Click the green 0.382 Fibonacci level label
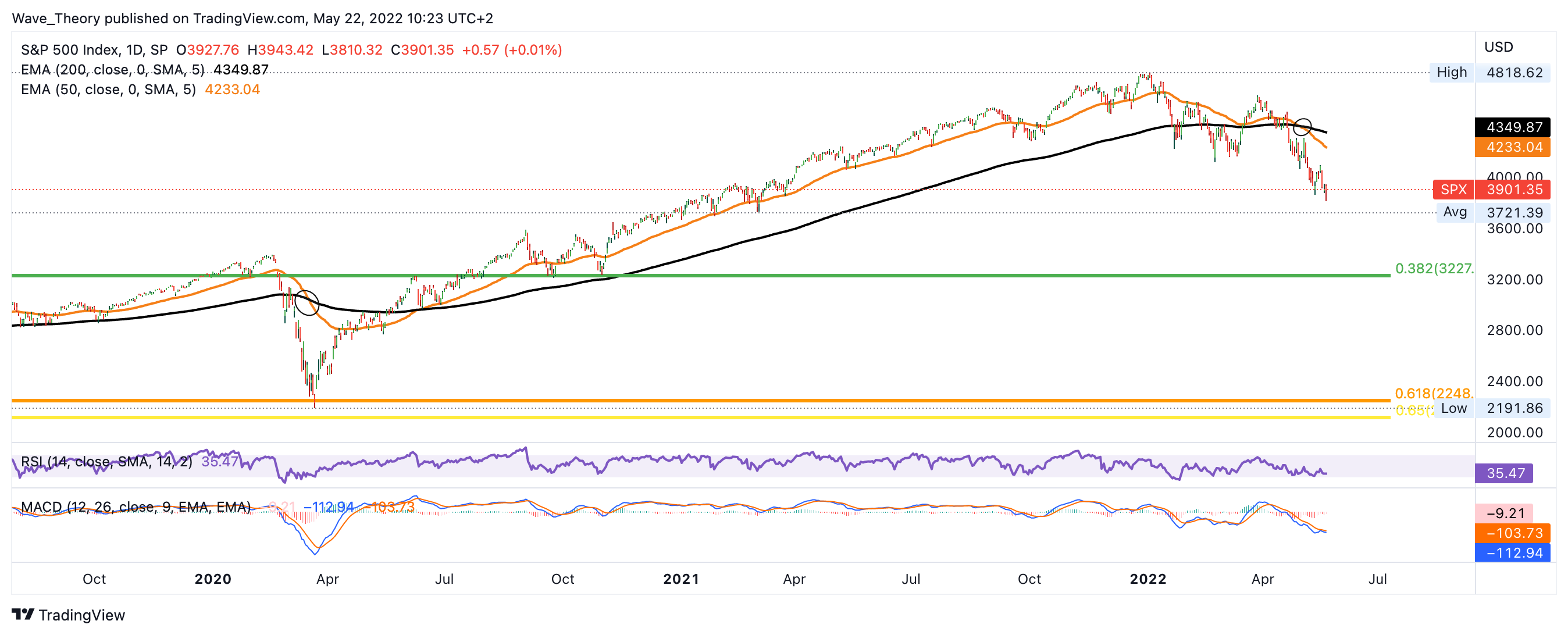Image resolution: width=1568 pixels, height=635 pixels. 1434,269
